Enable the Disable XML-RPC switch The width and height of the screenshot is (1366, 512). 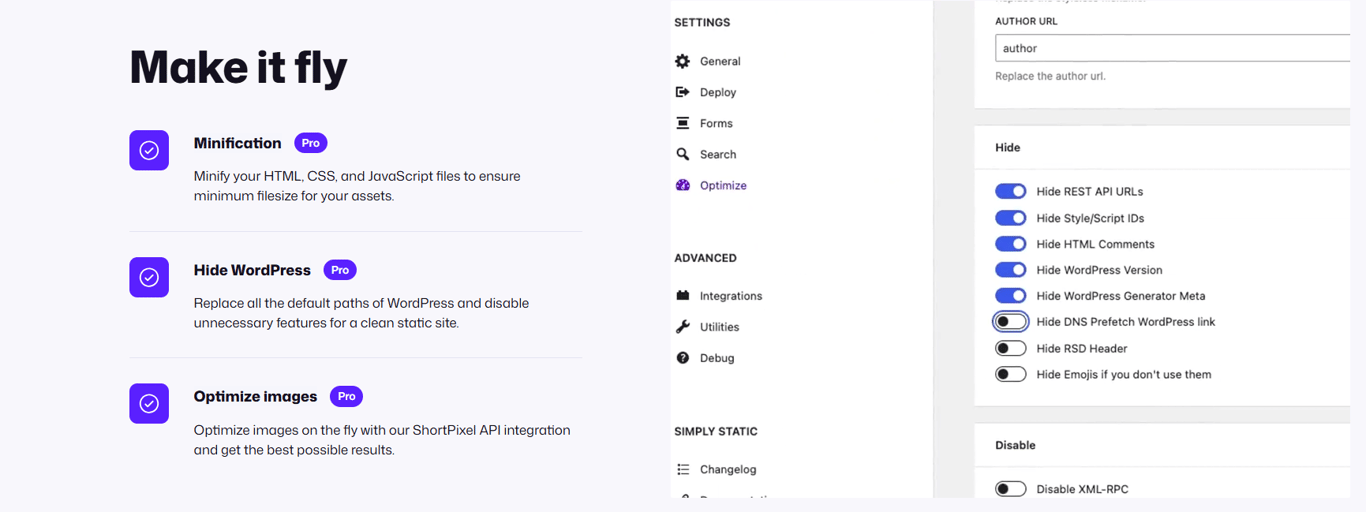point(1010,489)
